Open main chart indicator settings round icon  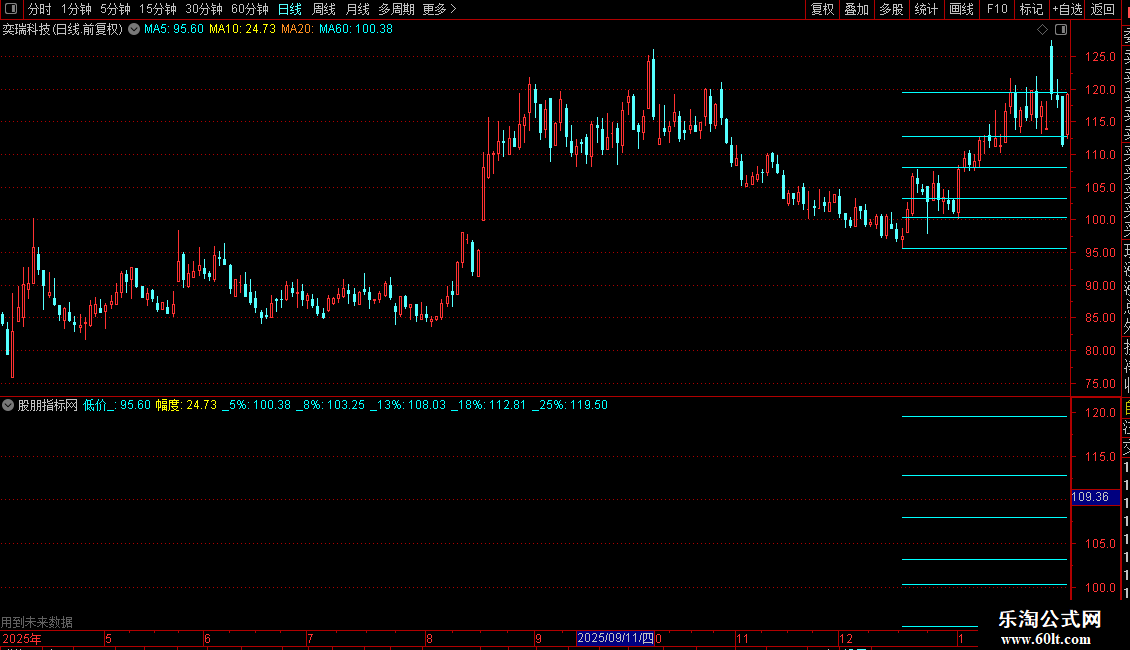[134, 30]
